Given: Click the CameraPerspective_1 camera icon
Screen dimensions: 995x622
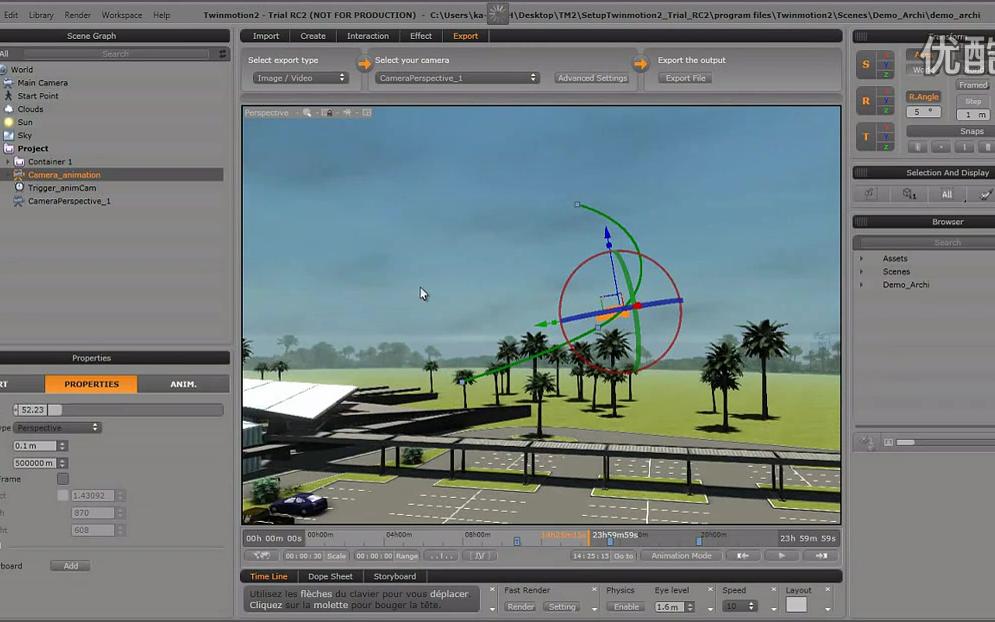Looking at the screenshot, I should click(18, 201).
